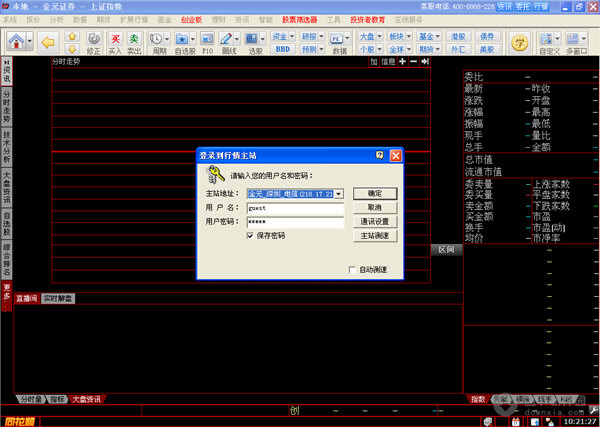
Task: Click the 确定 button in login dialog
Action: coord(375,194)
